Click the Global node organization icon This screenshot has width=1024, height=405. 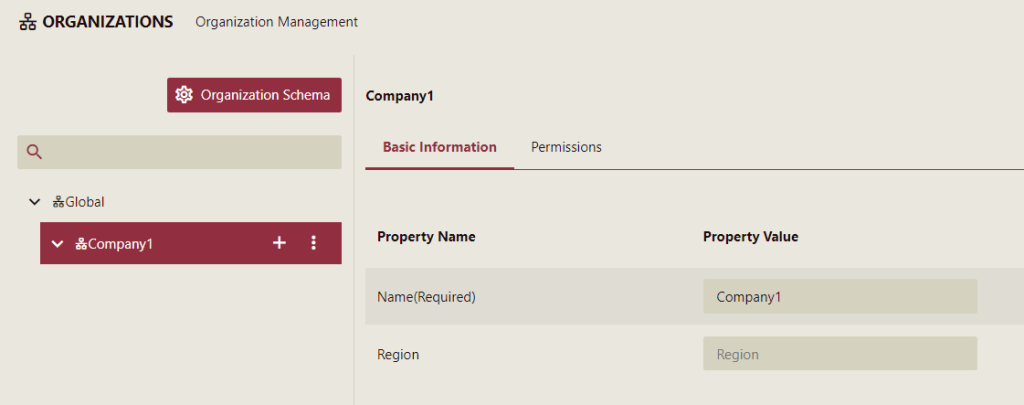59,202
